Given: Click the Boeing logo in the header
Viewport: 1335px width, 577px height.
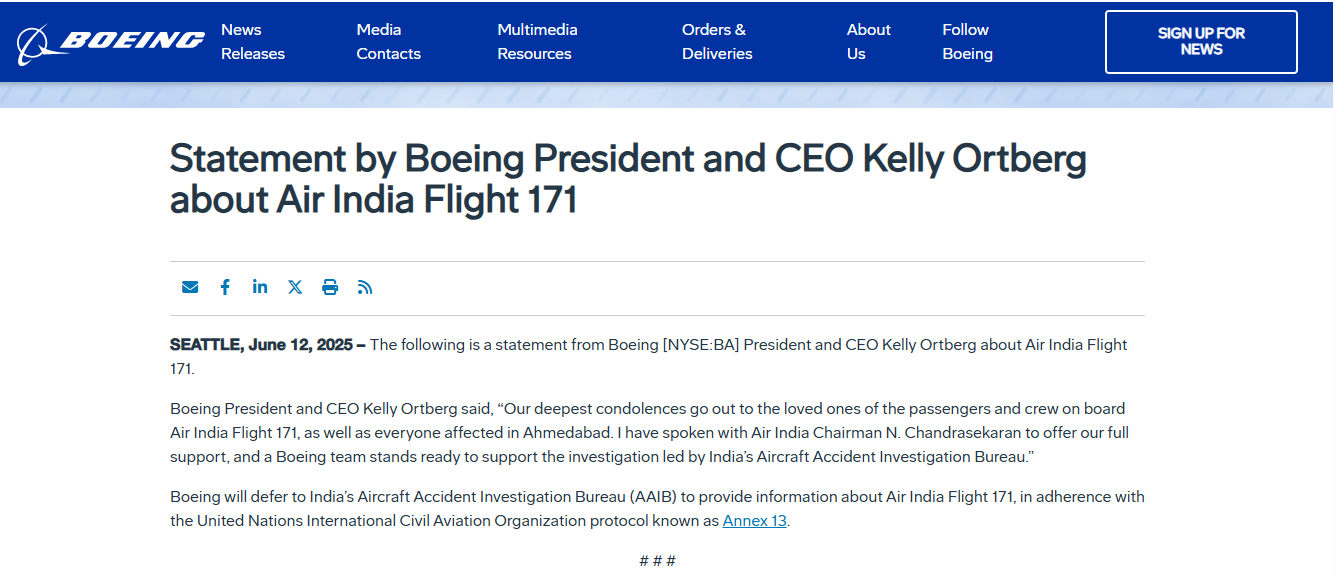Looking at the screenshot, I should [x=110, y=42].
